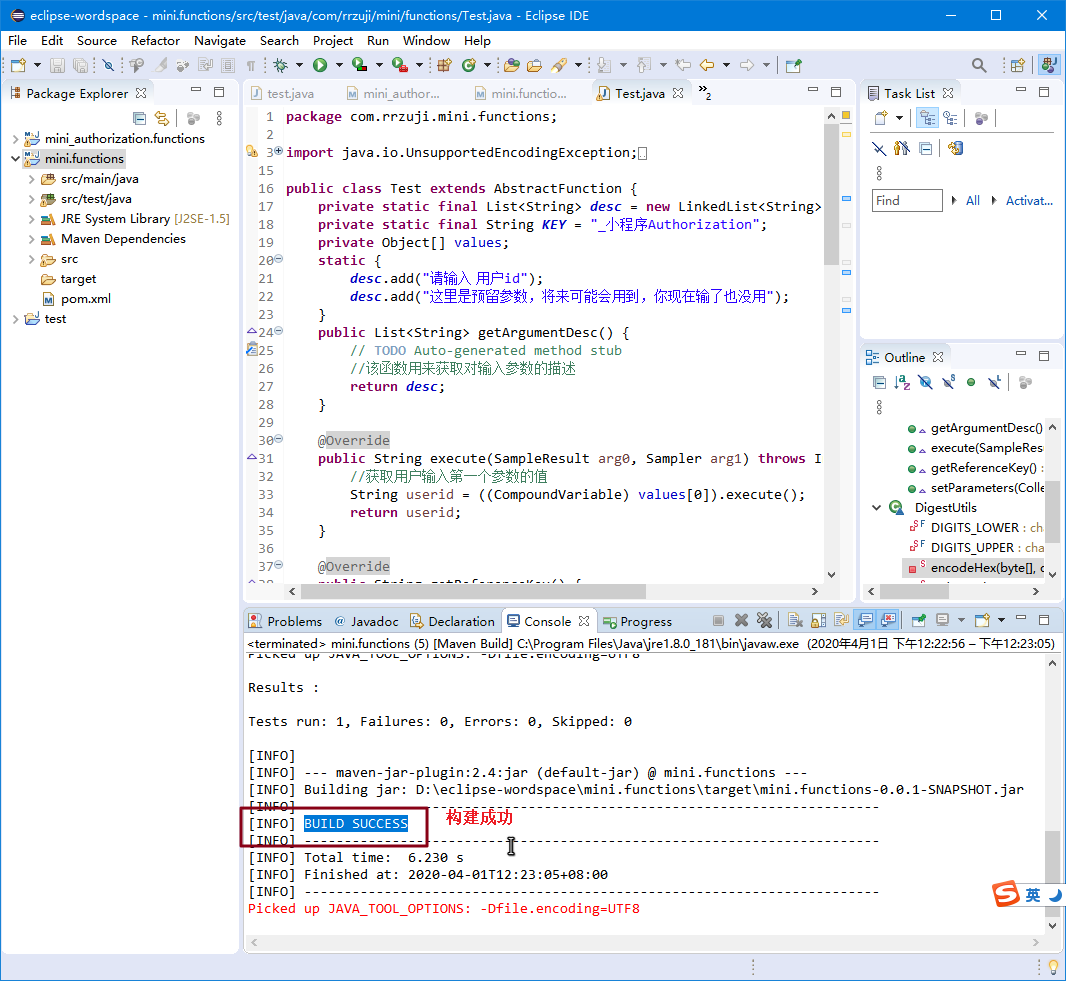The image size is (1066, 981).
Task: Open the Navigate menu
Action: (220, 41)
